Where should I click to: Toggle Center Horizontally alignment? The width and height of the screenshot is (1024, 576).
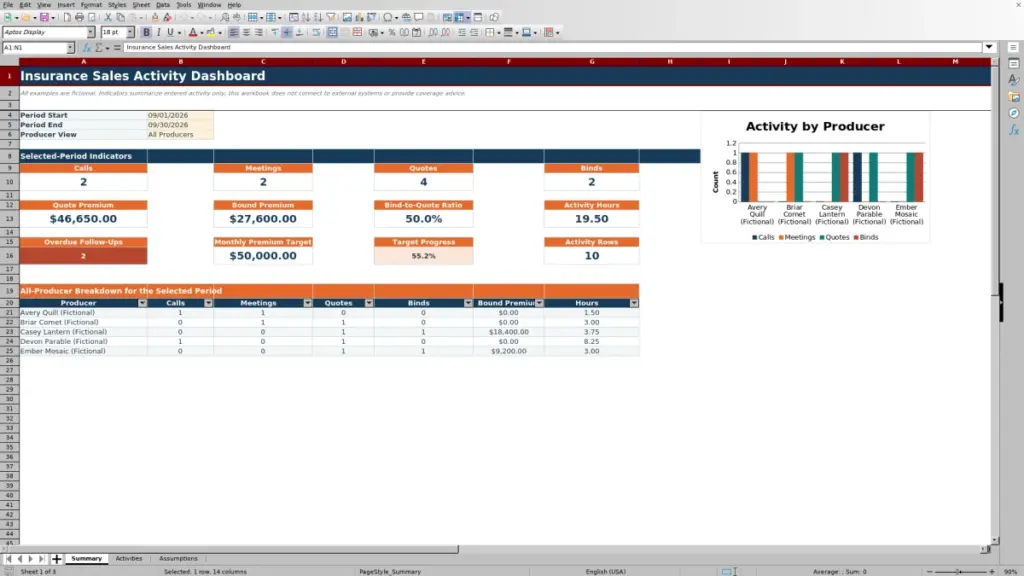click(246, 33)
